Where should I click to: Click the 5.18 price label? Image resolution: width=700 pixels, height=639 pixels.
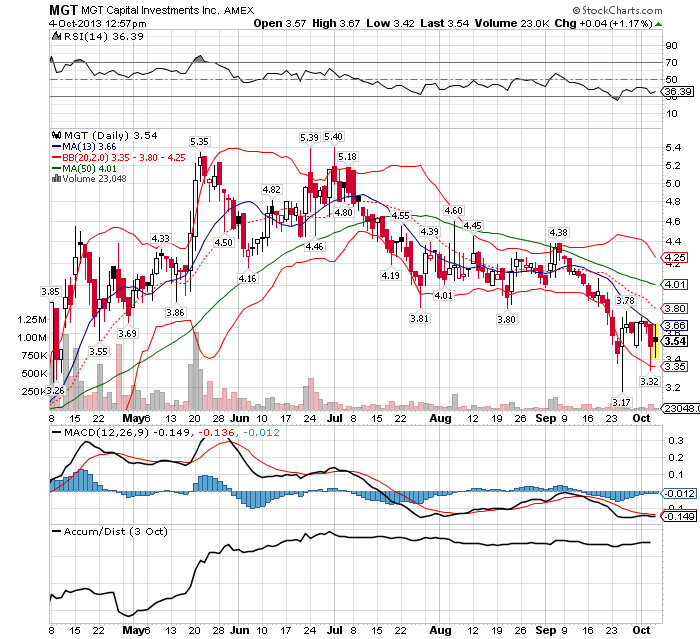pyautogui.click(x=347, y=156)
